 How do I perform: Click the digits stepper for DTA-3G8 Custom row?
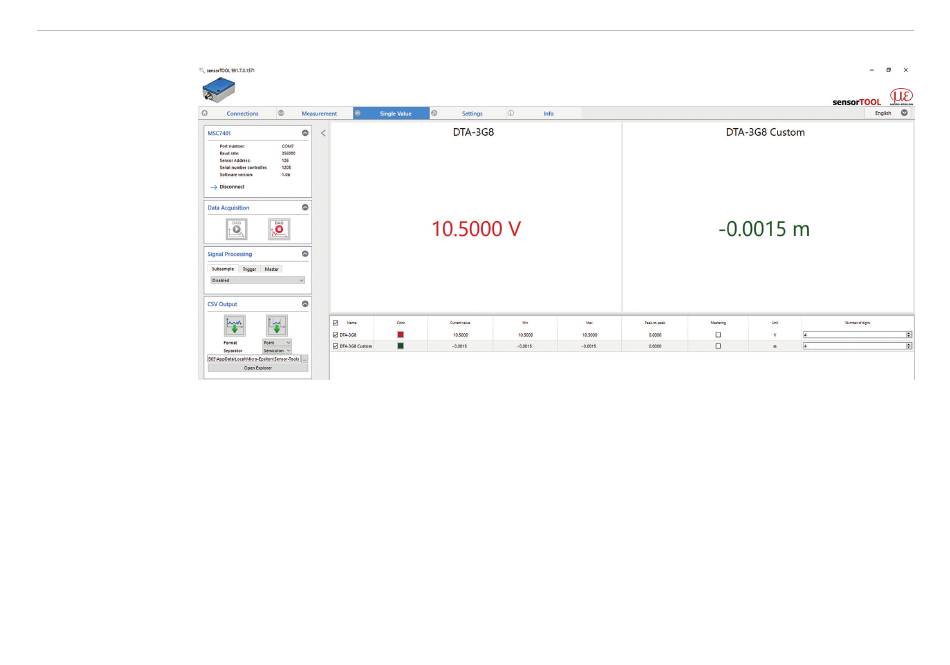[909, 346]
